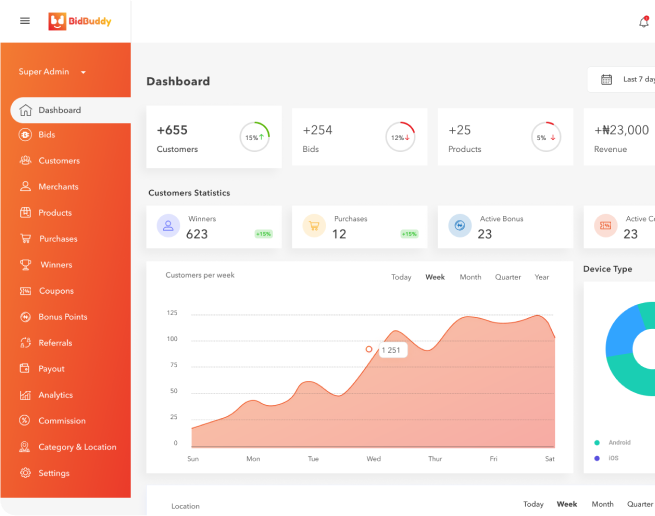The image size is (655, 516).
Task: Open the notifications bell
Action: [644, 22]
